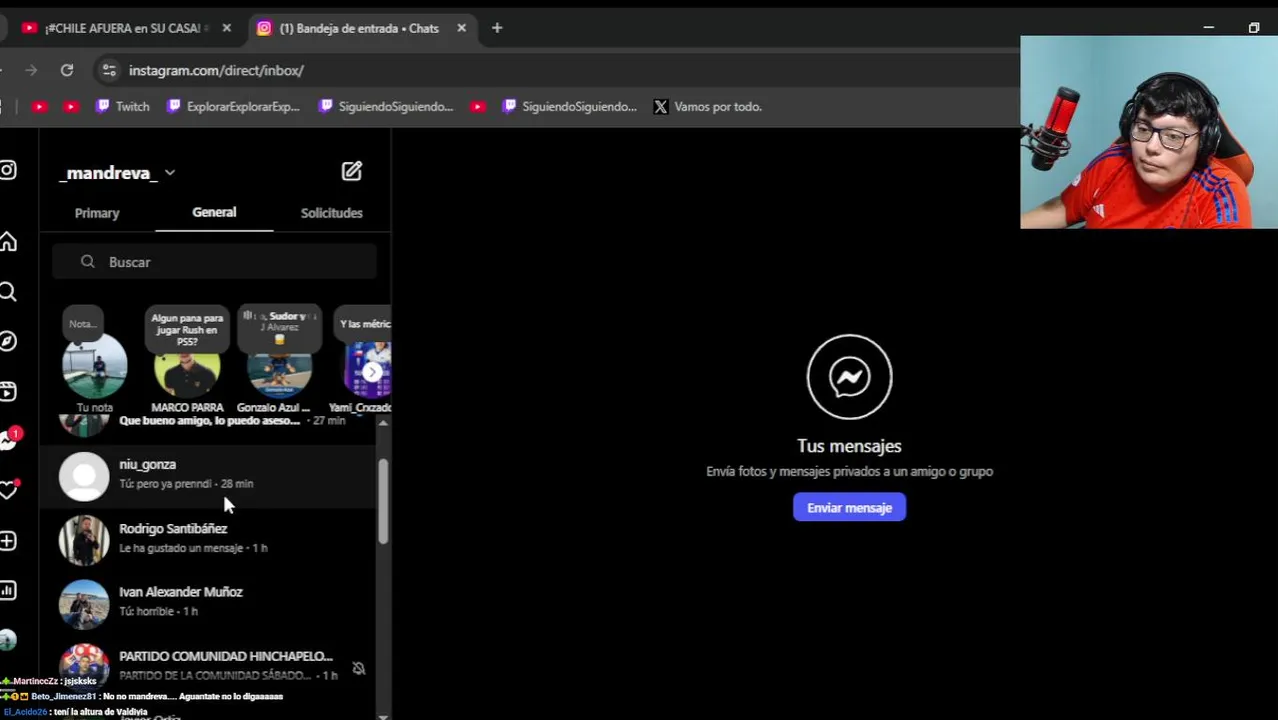Image resolution: width=1278 pixels, height=720 pixels.
Task: Click the Enviar mensaje button
Action: [849, 508]
